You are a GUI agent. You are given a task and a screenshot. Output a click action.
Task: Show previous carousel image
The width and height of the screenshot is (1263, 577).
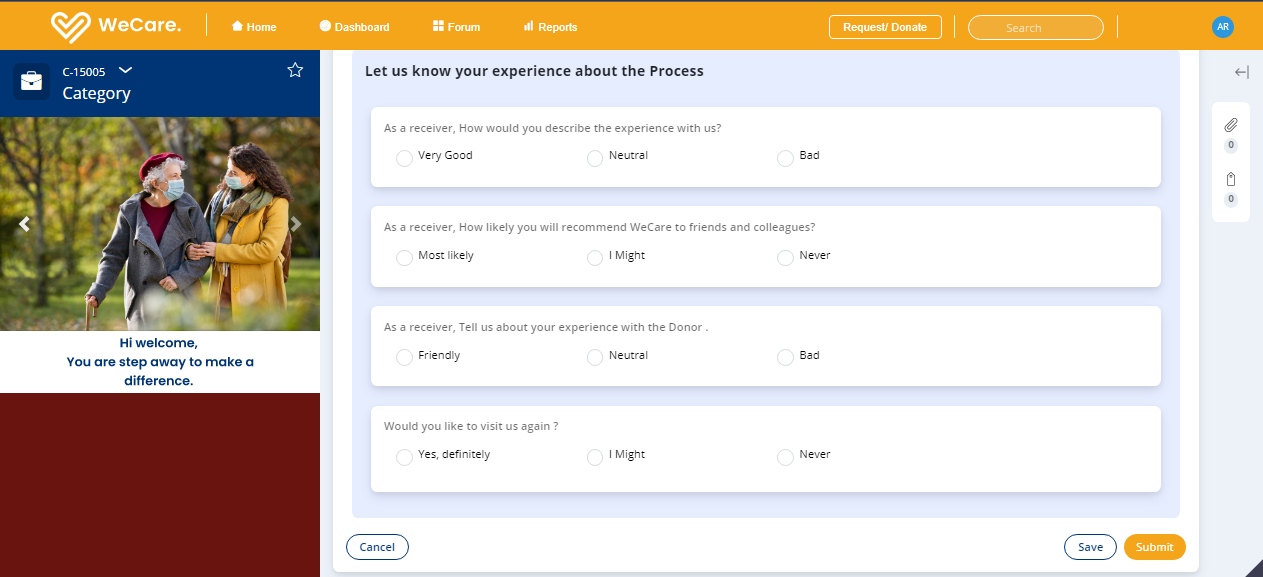[24, 224]
